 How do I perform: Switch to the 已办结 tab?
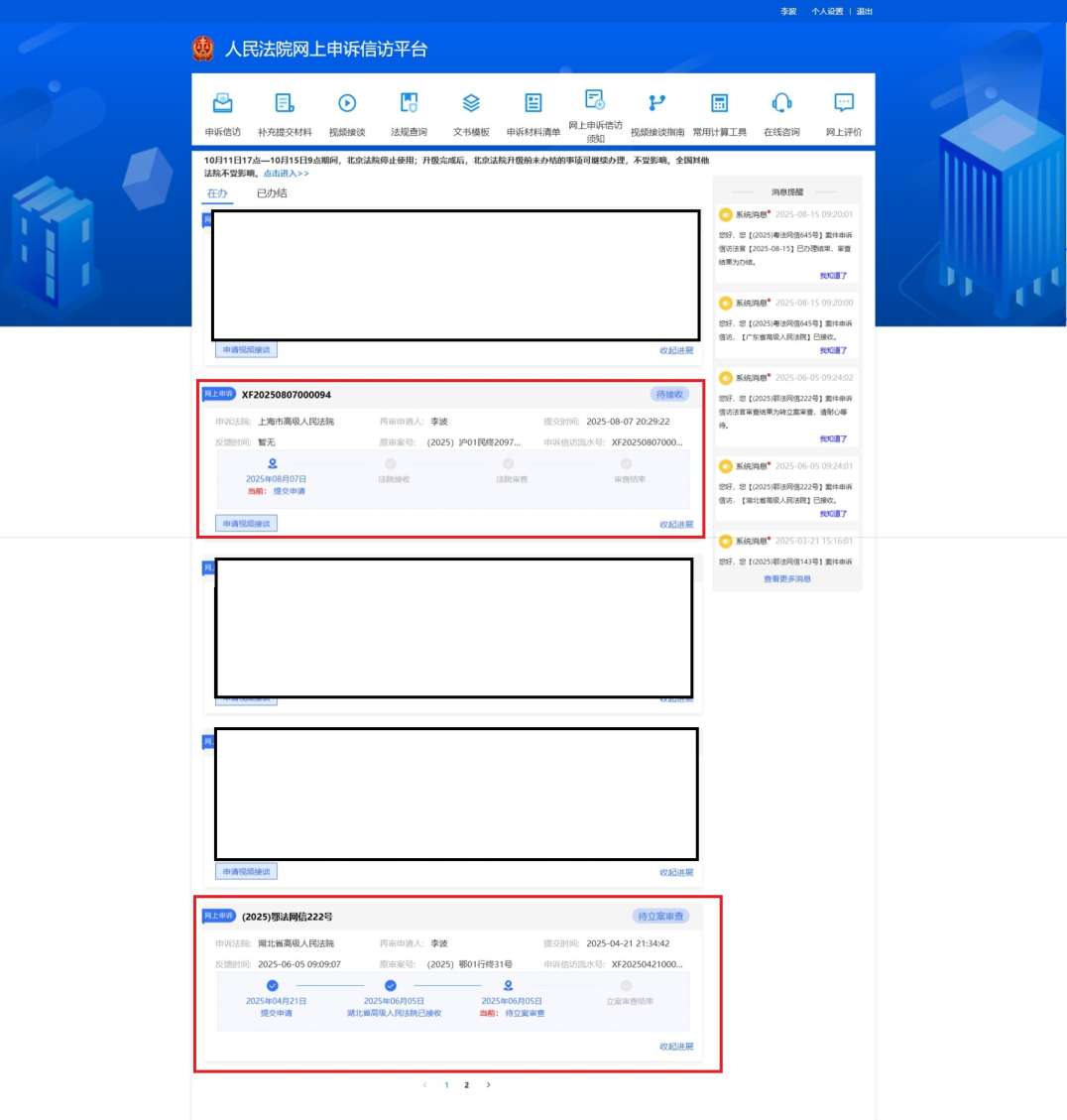[272, 193]
